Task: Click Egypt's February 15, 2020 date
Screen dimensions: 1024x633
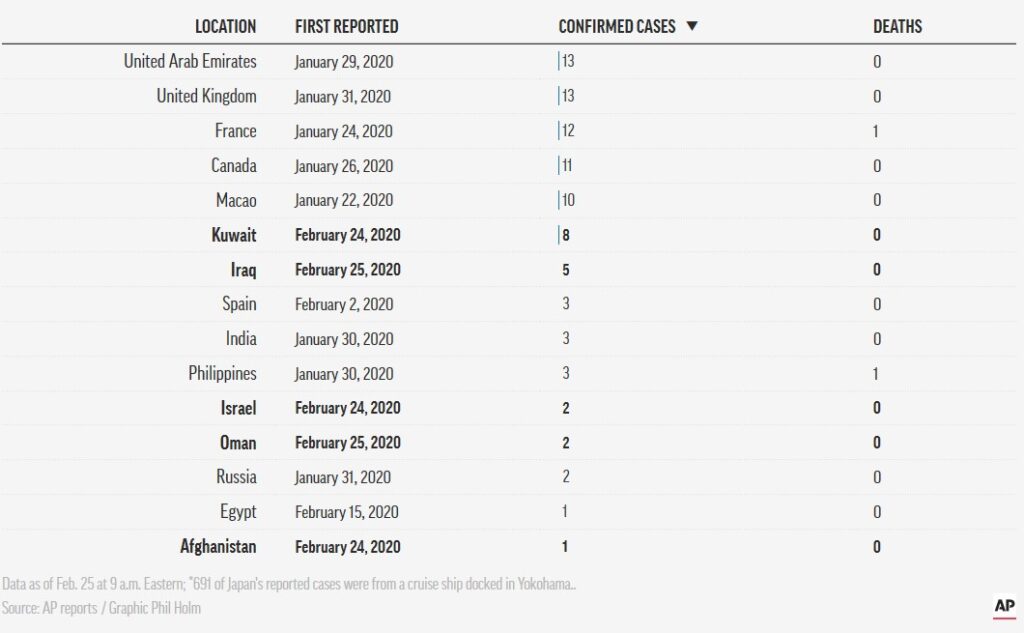Action: point(346,512)
